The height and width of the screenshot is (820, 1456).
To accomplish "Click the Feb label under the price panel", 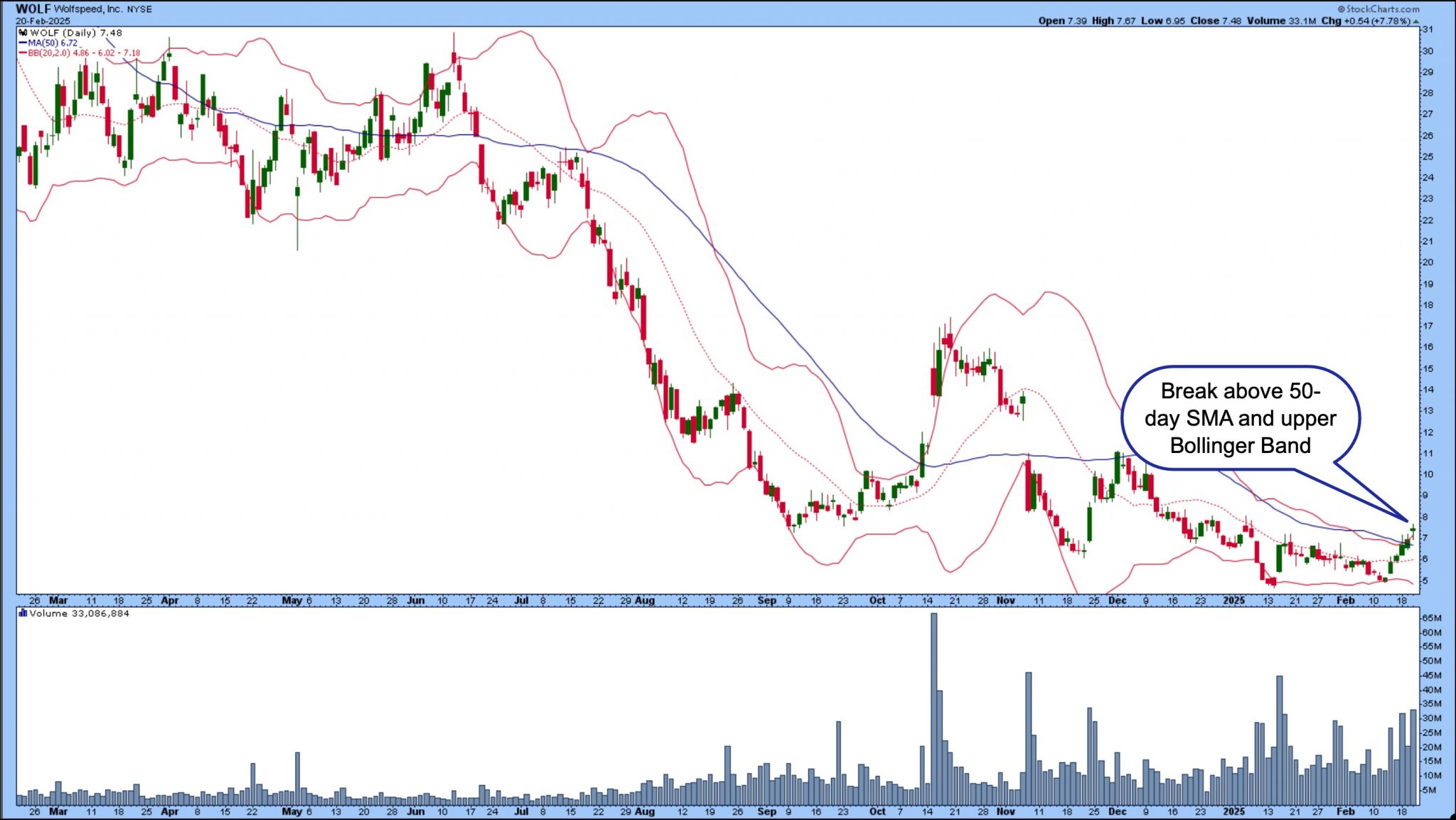I will click(1345, 601).
